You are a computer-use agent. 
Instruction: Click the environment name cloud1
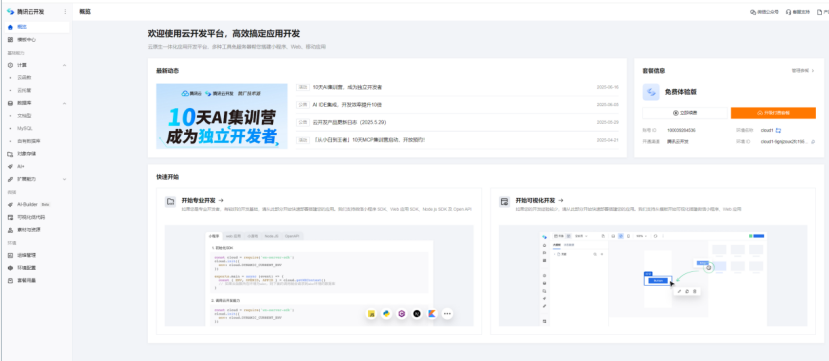coord(767,130)
